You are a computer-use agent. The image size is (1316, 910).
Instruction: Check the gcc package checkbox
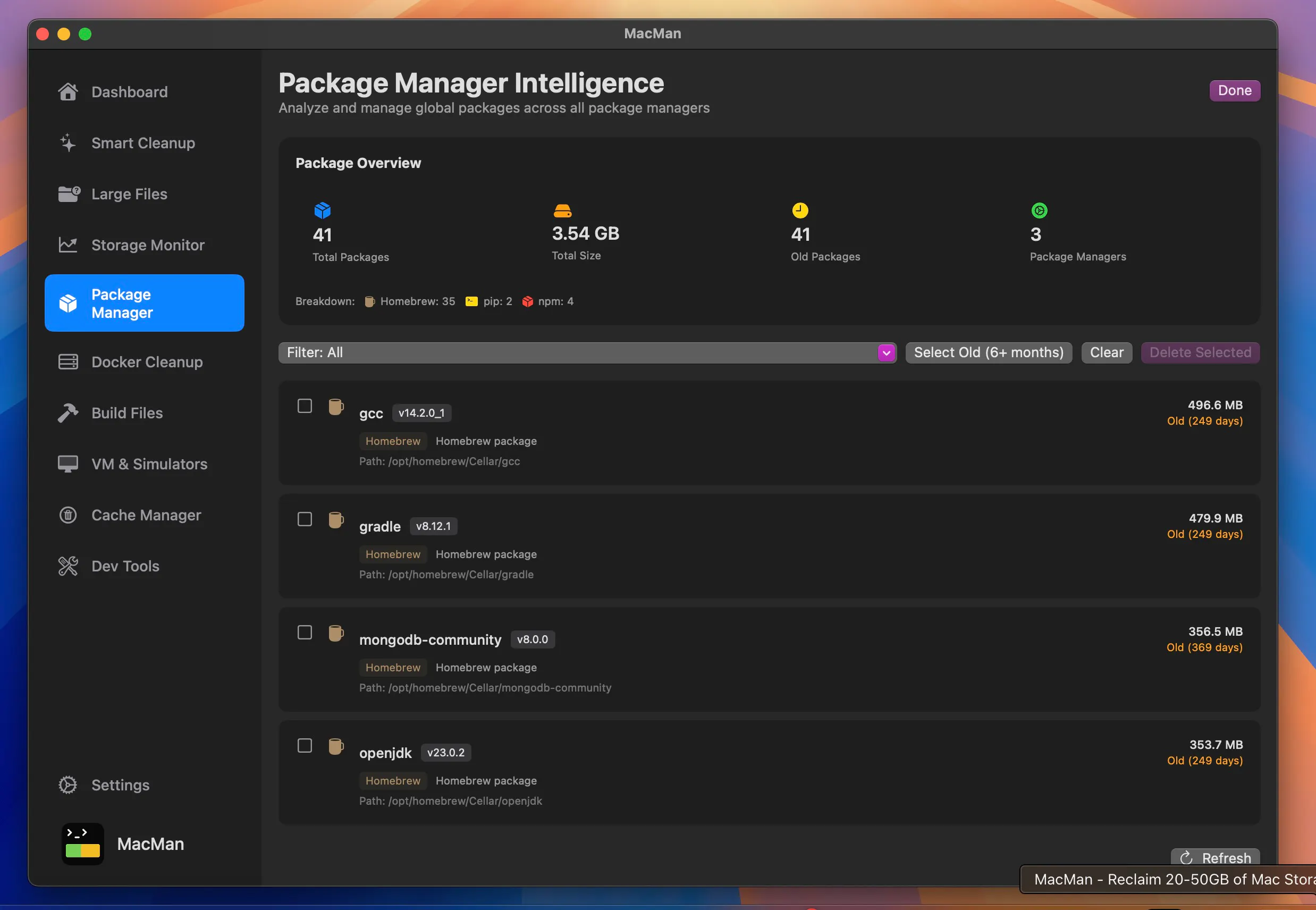[x=305, y=406]
